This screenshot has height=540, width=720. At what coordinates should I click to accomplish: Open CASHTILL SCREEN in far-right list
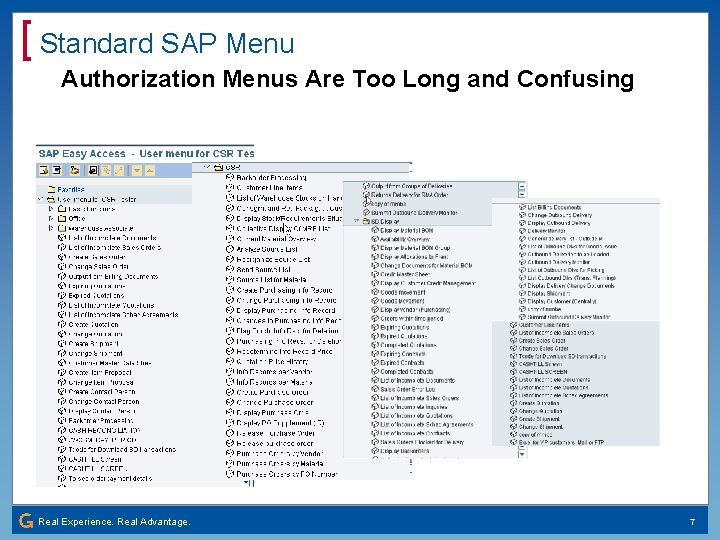tap(543, 372)
